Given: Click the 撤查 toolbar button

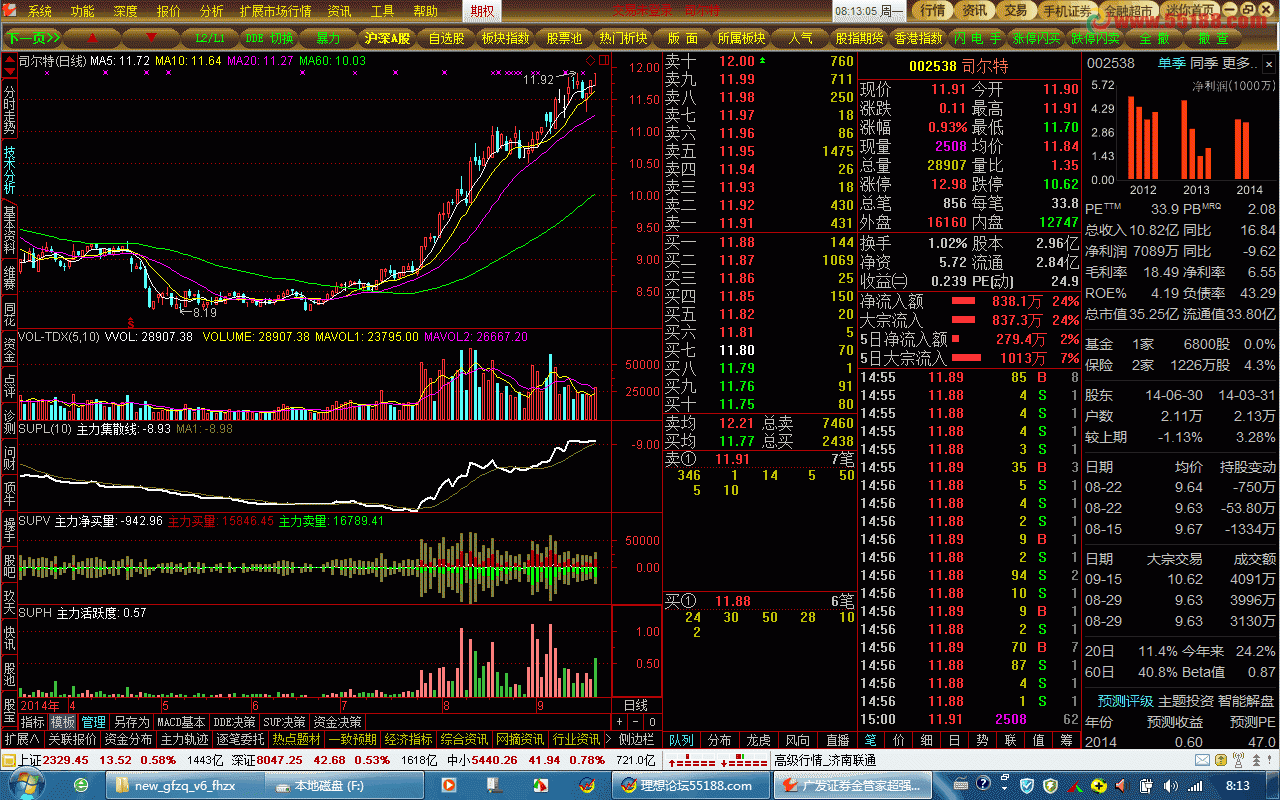Looking at the screenshot, I should pos(1213,38).
